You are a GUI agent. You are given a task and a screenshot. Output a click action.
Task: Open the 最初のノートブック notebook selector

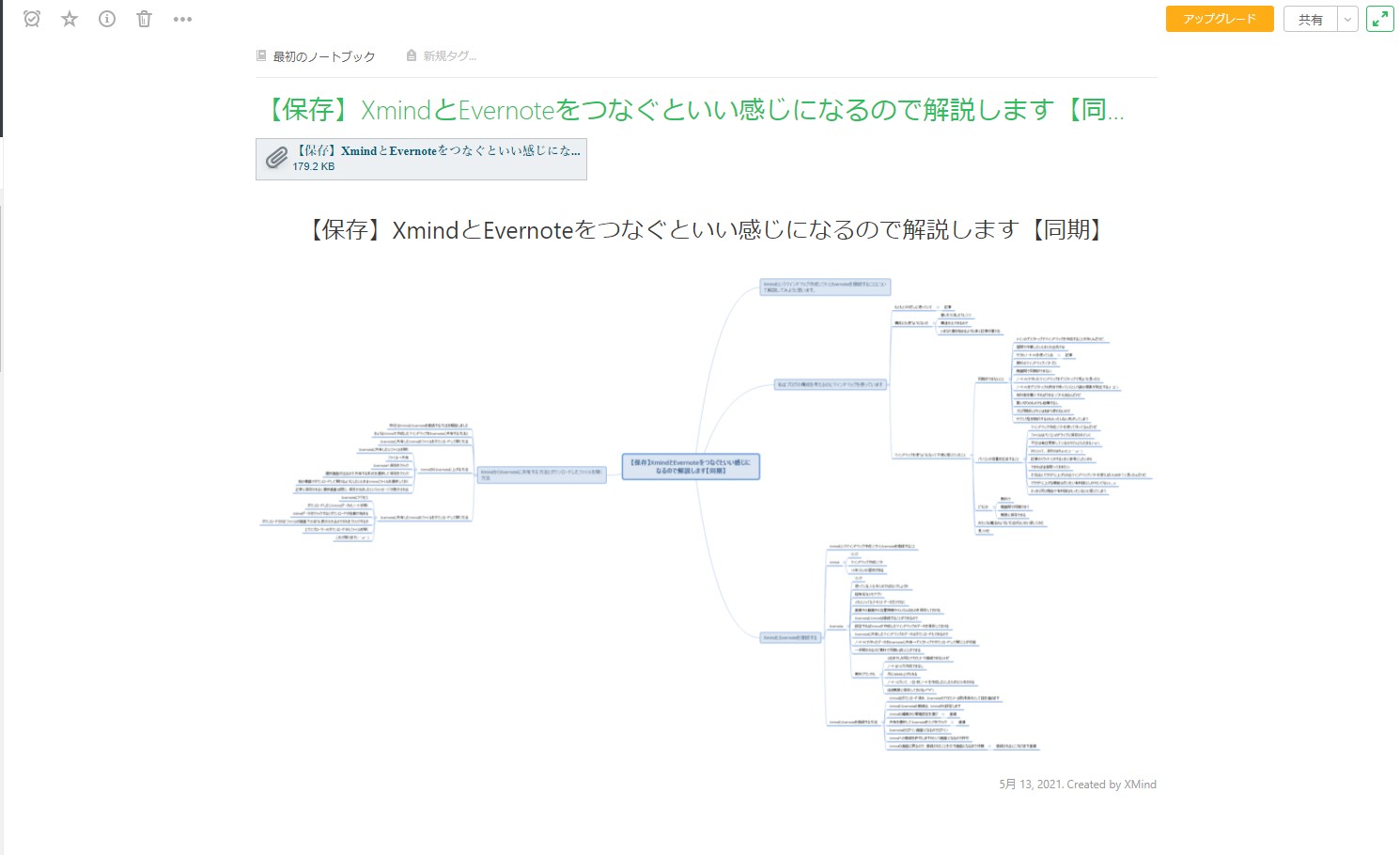coord(323,56)
